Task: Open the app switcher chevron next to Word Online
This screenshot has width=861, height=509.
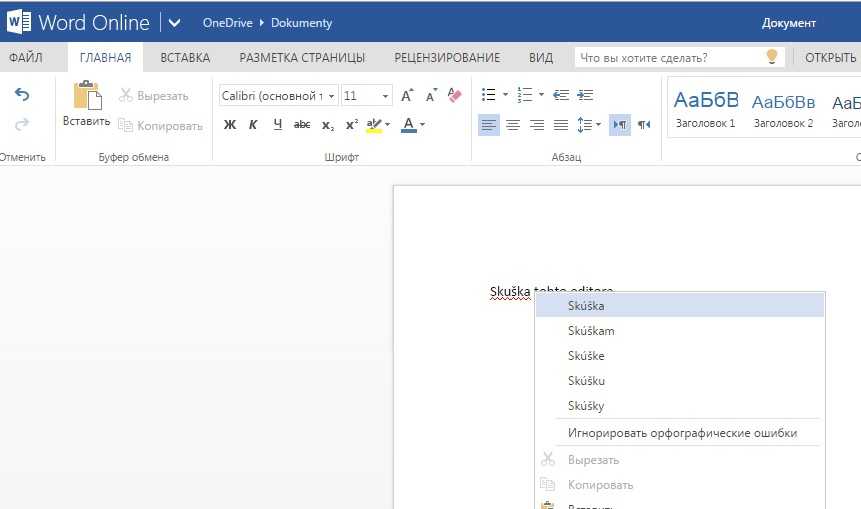Action: click(175, 23)
